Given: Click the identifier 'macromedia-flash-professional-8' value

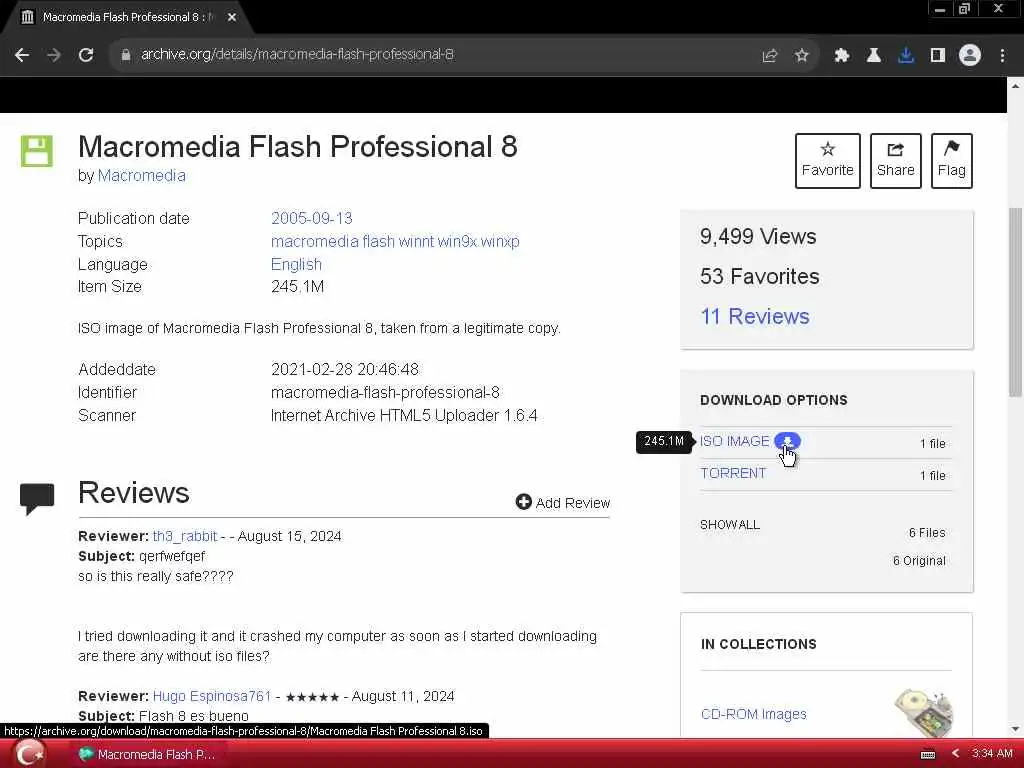Looking at the screenshot, I should click(385, 392).
